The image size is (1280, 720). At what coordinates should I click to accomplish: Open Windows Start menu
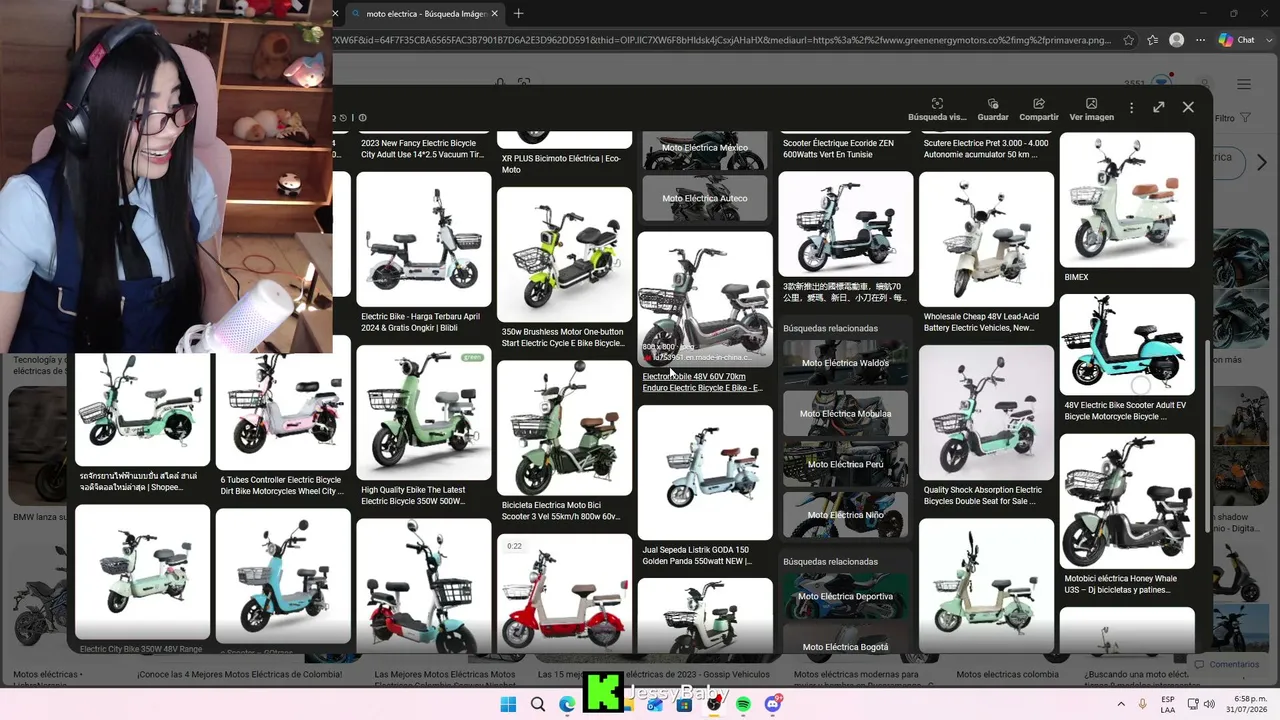(508, 705)
